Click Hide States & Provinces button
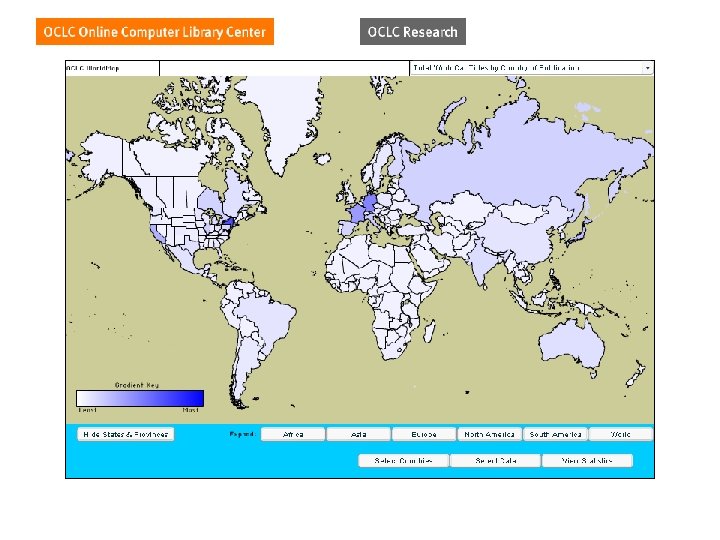Viewport: 720px width, 540px height. (125, 434)
